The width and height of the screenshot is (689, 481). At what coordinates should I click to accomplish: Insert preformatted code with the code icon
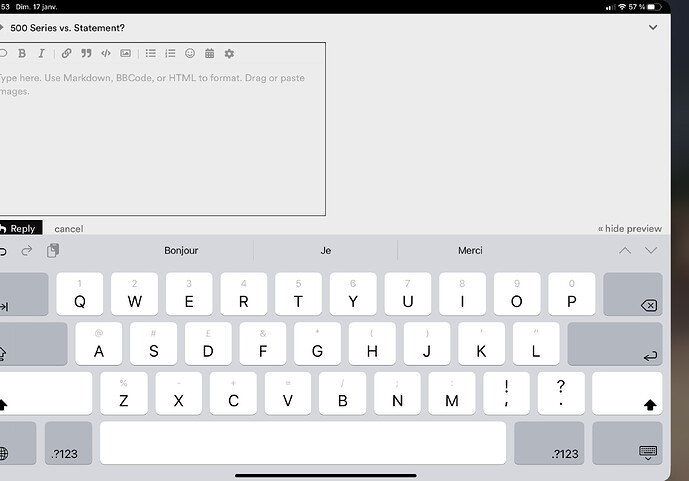click(x=106, y=53)
